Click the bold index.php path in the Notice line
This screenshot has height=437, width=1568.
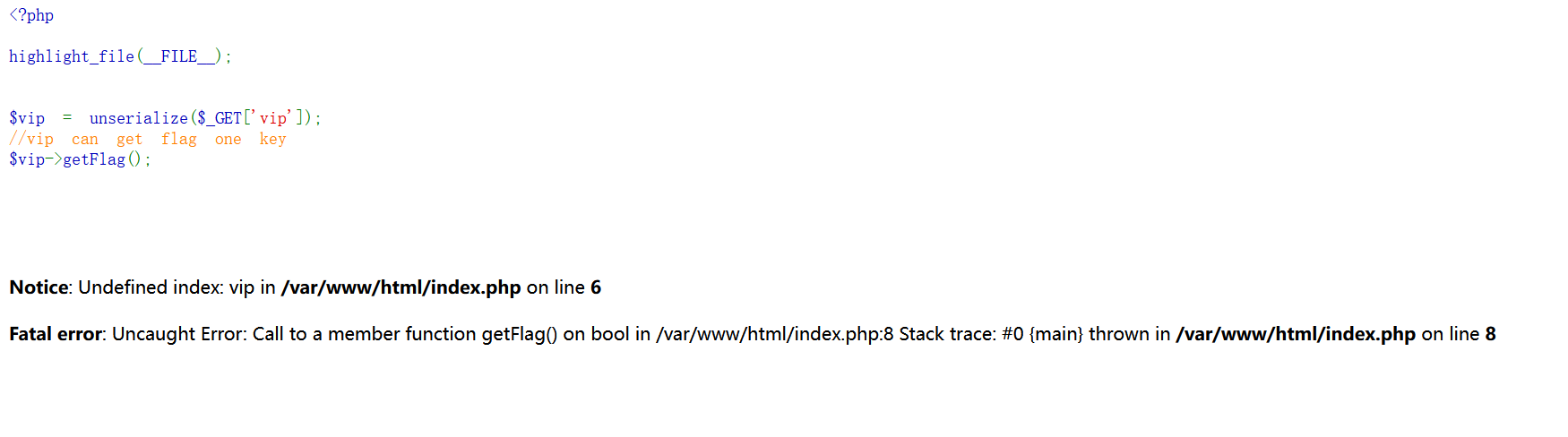tap(401, 287)
